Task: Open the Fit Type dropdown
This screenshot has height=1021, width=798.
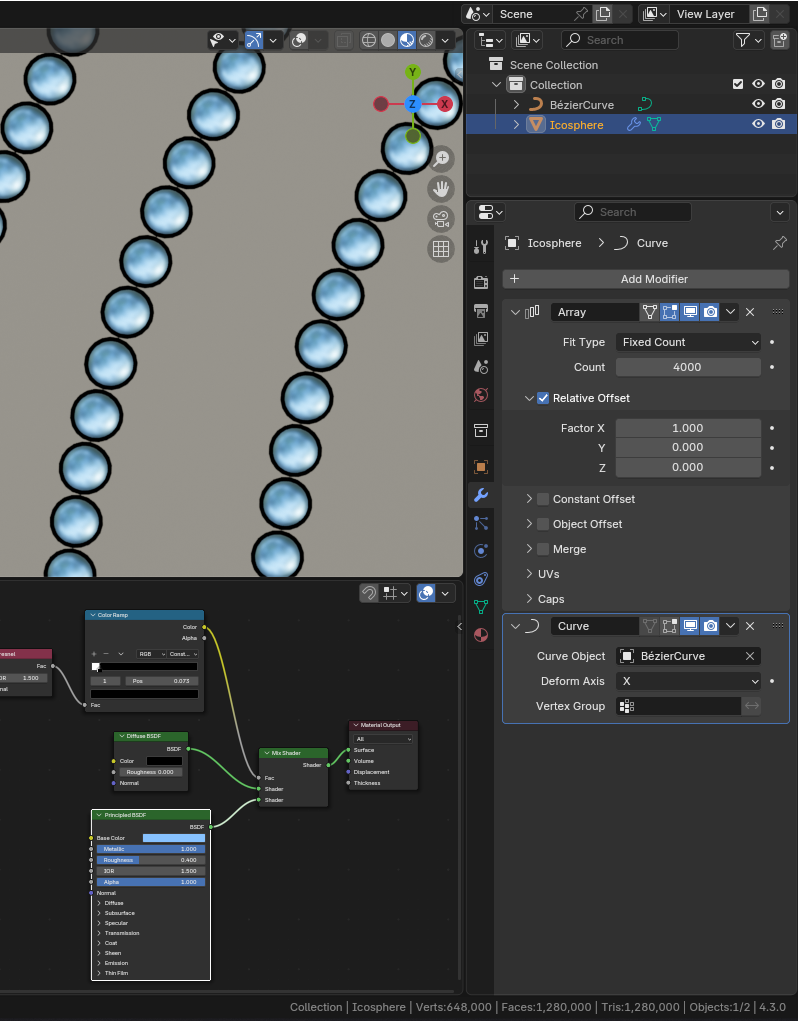Action: tap(688, 342)
